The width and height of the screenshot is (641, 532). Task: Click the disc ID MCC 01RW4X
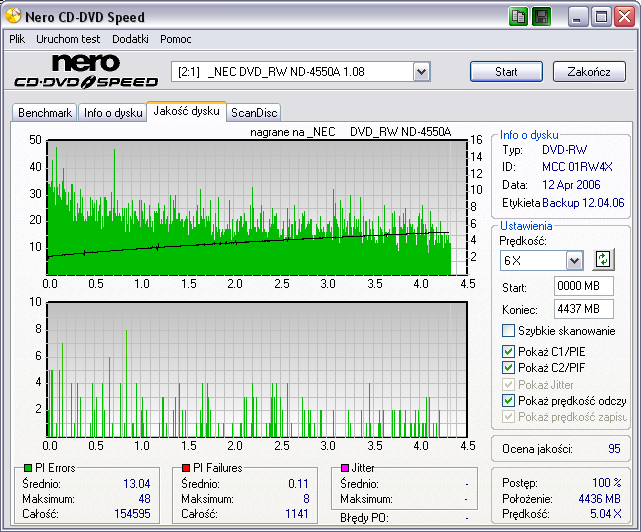point(577,167)
